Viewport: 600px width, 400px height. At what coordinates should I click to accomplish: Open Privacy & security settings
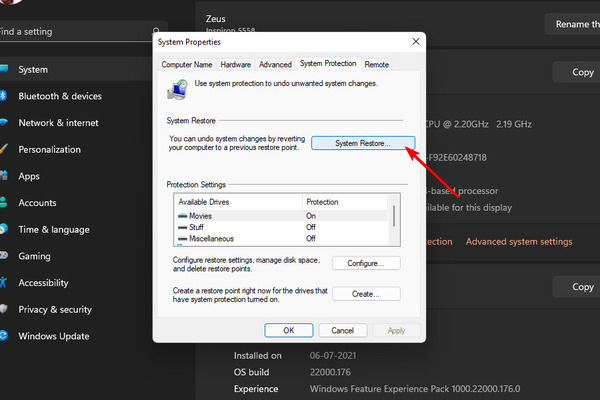pos(55,309)
